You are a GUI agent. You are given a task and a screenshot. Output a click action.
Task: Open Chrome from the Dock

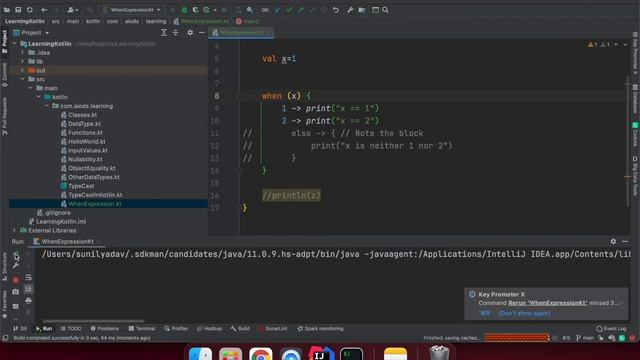coord(261,353)
